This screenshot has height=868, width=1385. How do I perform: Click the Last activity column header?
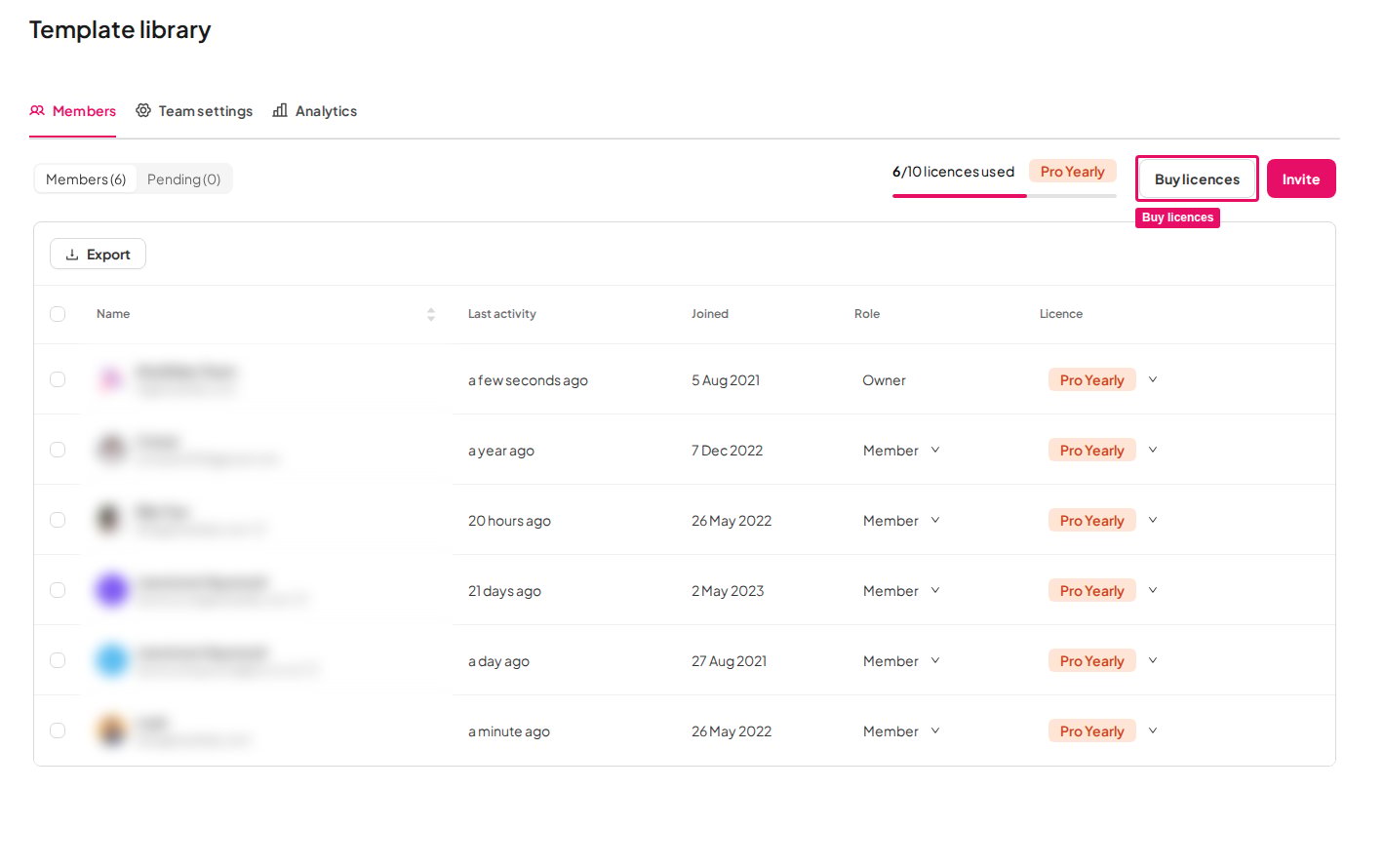(502, 314)
